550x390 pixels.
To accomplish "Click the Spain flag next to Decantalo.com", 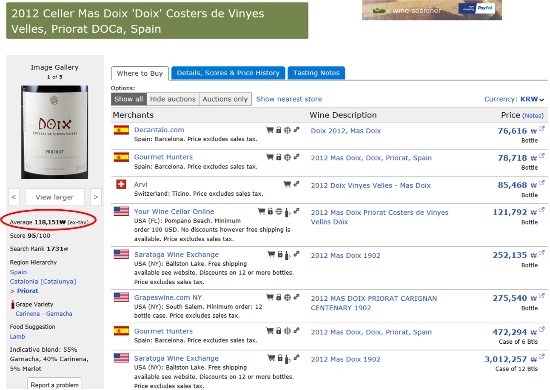I will (121, 130).
